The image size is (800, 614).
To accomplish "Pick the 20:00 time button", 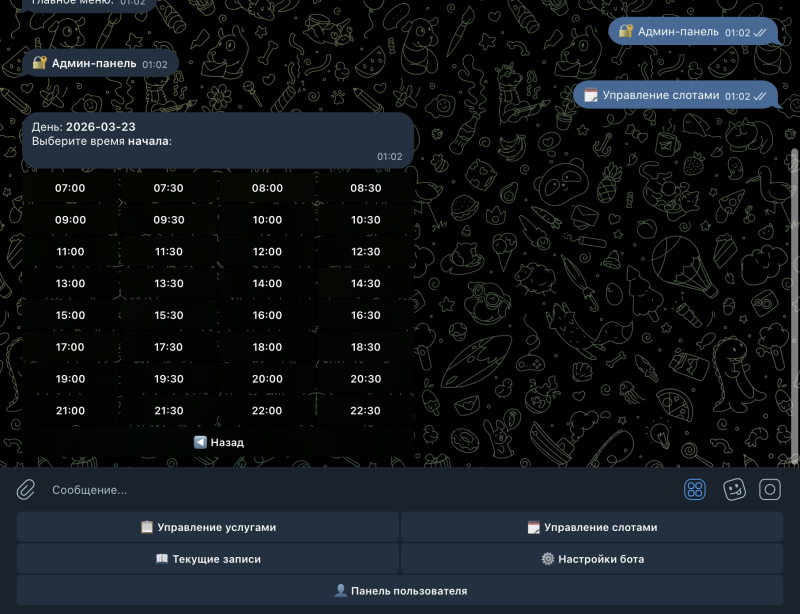I will click(x=267, y=379).
